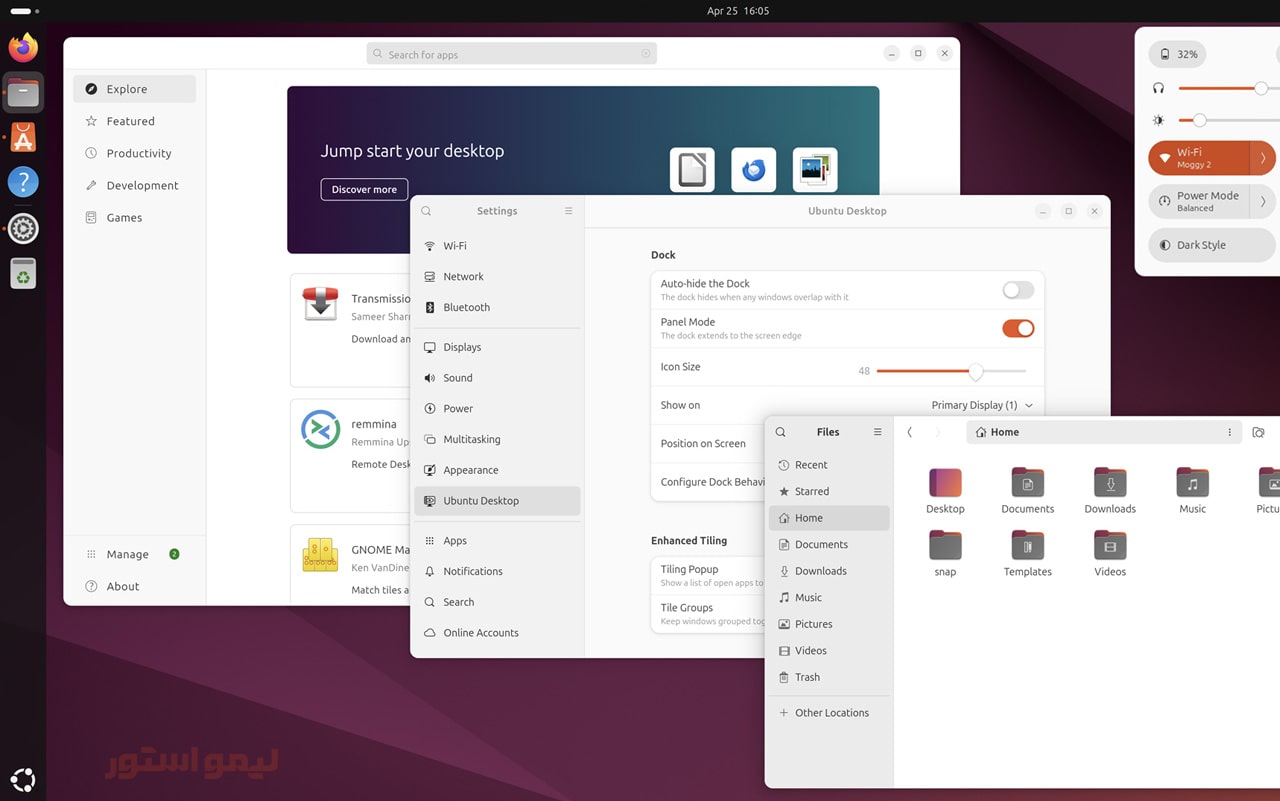Open the Settings hamburger menu
This screenshot has width=1280, height=801.
(x=568, y=211)
